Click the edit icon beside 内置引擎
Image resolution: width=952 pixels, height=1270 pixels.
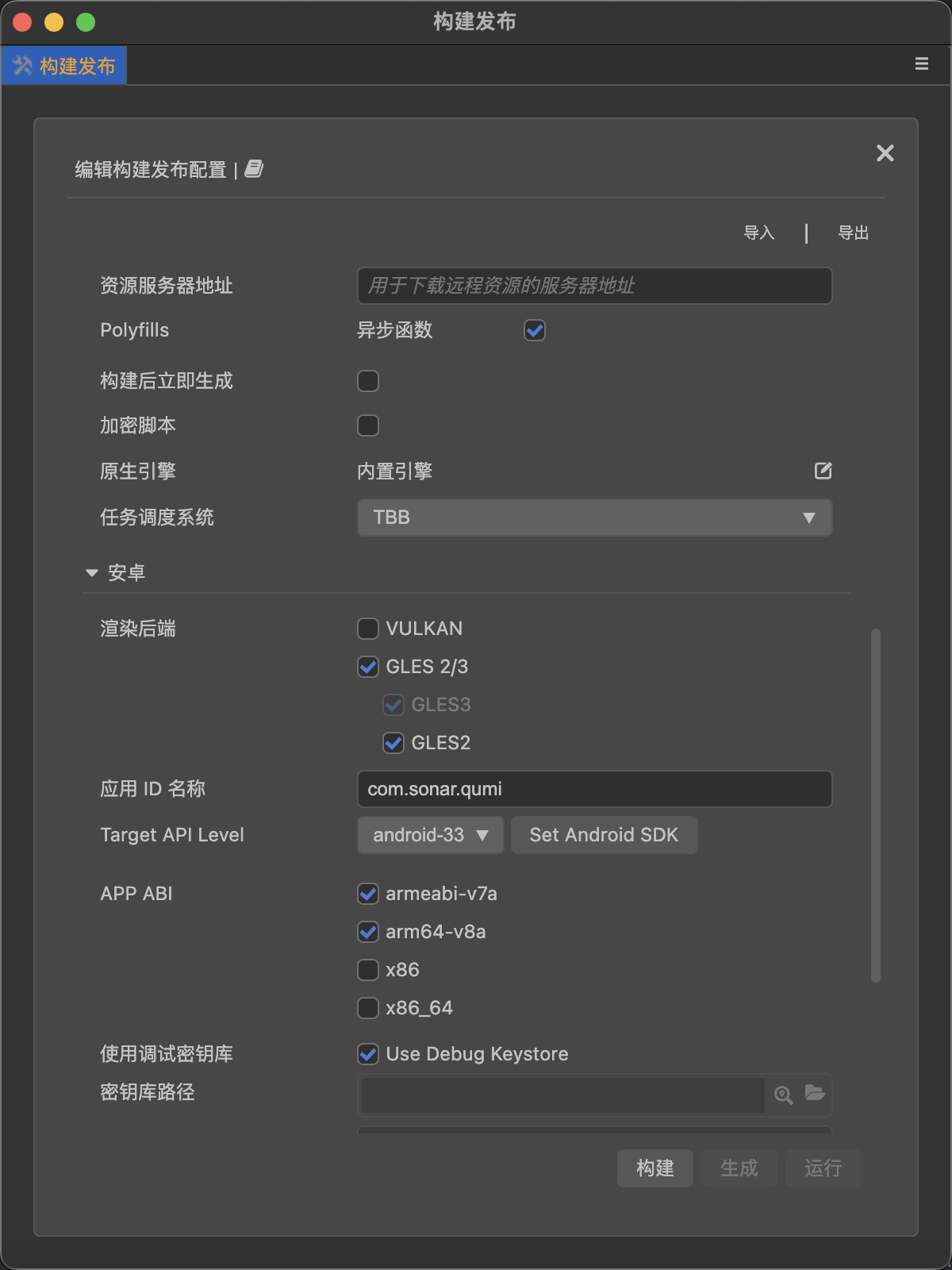point(823,471)
